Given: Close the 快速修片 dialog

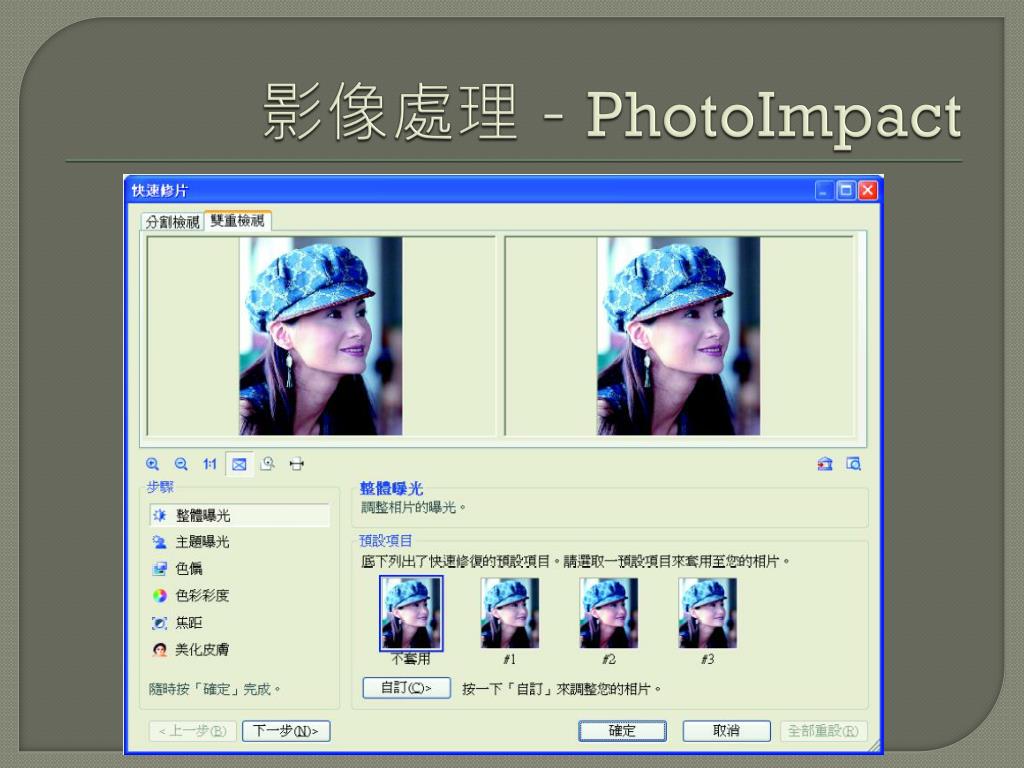Looking at the screenshot, I should pyautogui.click(x=868, y=191).
